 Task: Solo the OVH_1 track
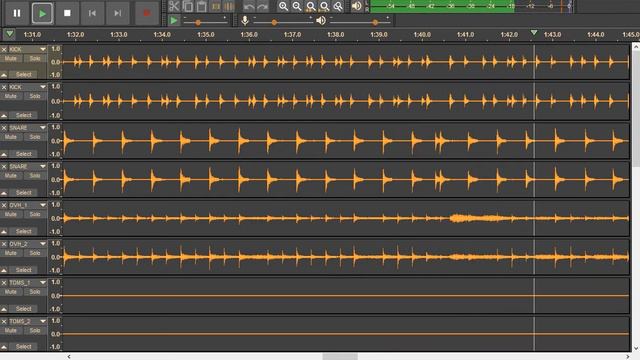(35, 214)
